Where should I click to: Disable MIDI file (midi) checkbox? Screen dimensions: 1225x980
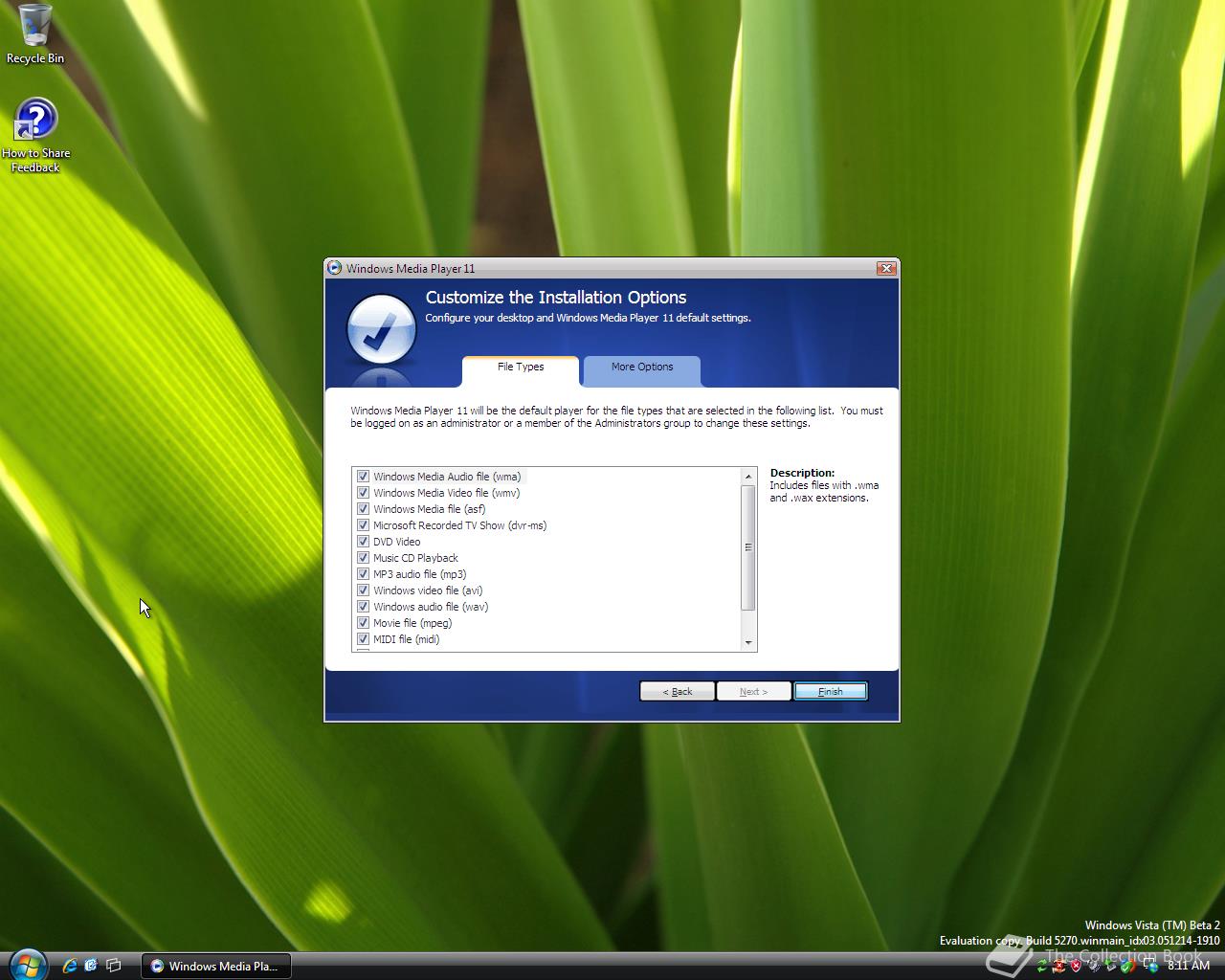click(x=363, y=638)
